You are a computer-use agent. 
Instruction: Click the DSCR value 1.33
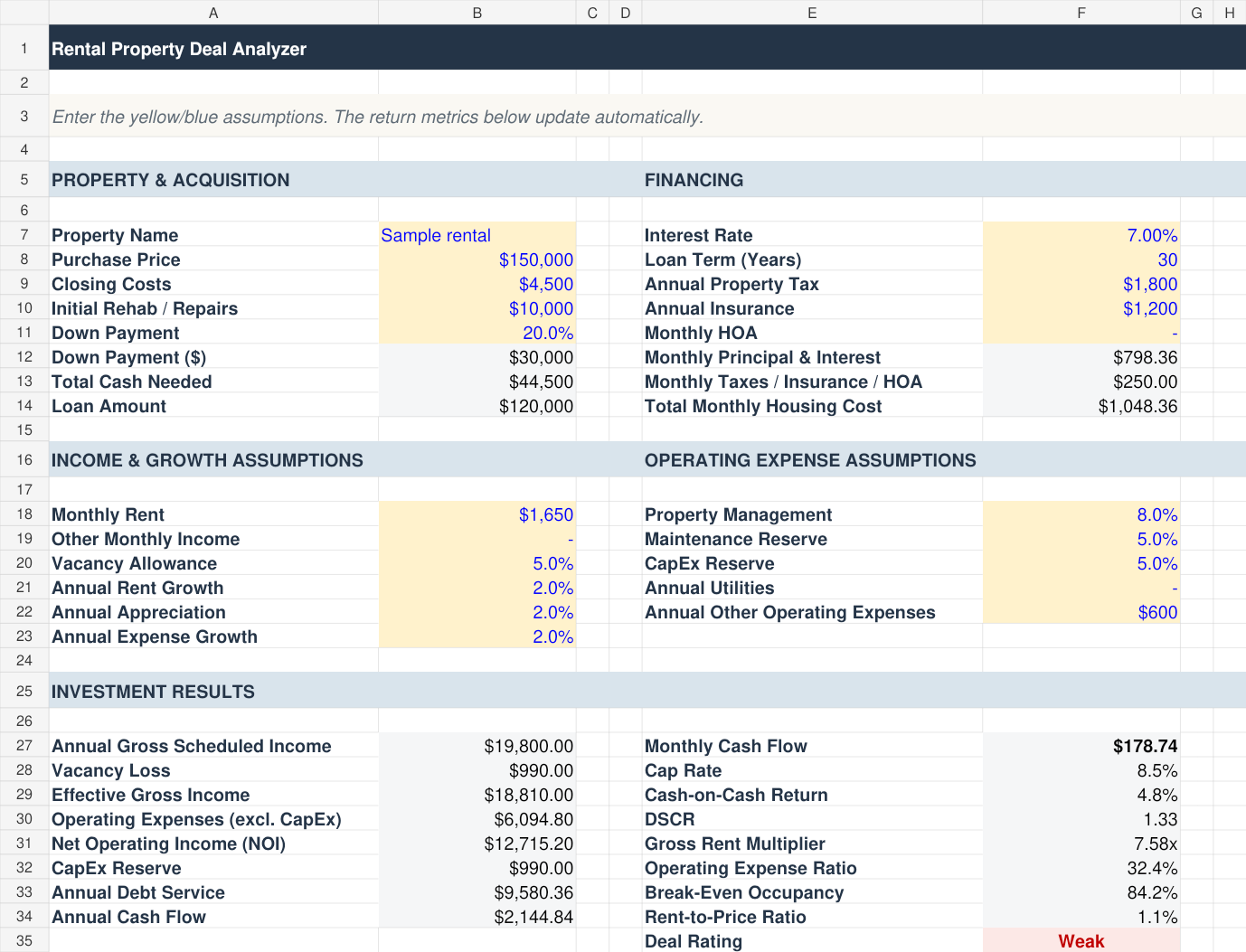point(1081,819)
